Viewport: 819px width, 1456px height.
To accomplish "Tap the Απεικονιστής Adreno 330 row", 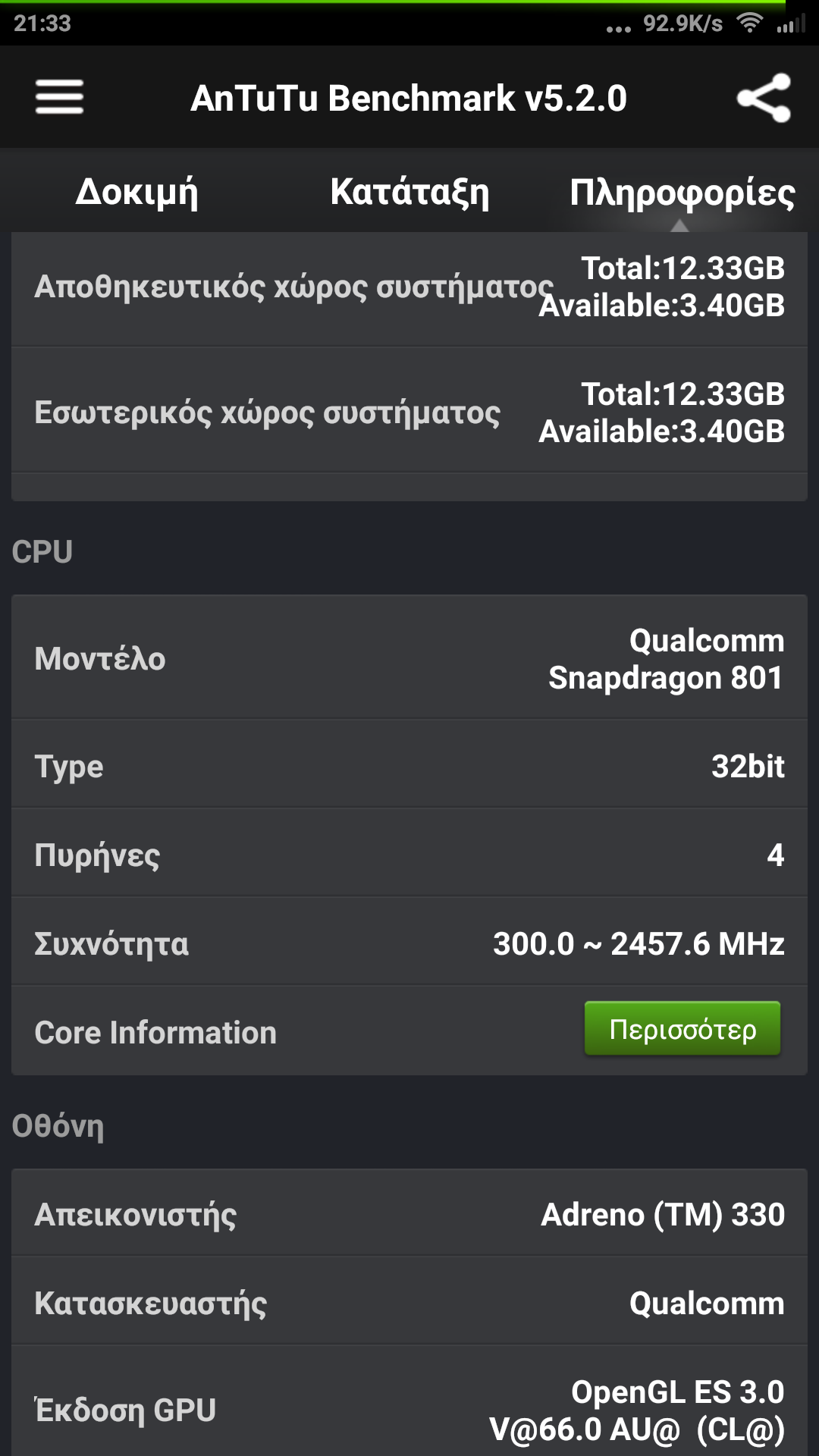I will coord(409,1214).
